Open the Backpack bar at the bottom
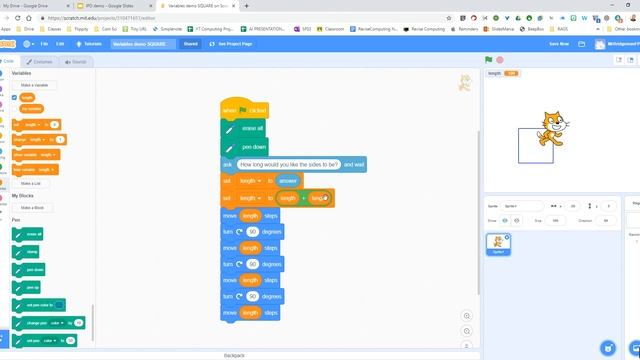The image size is (640, 360). coord(234,356)
